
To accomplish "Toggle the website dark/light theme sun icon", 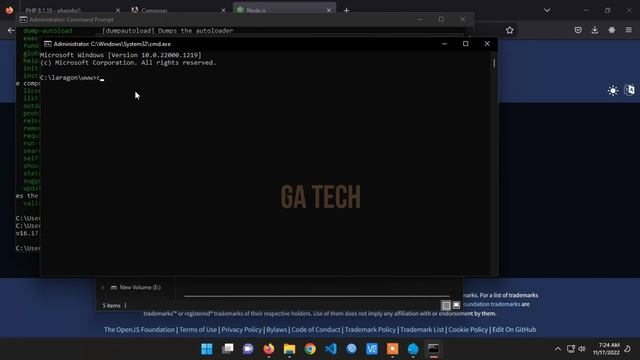I will click(x=613, y=91).
